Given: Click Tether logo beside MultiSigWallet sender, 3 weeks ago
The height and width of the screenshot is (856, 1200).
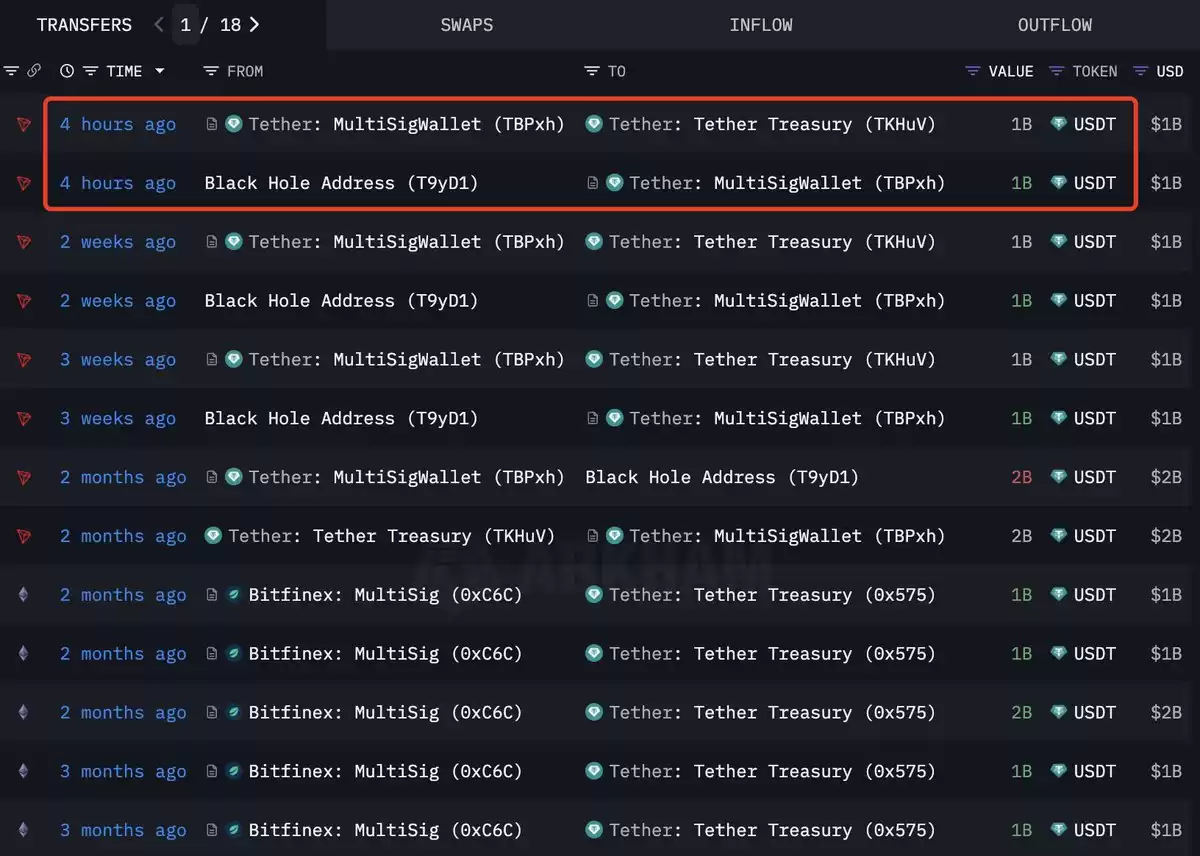Looking at the screenshot, I should click(x=234, y=359).
